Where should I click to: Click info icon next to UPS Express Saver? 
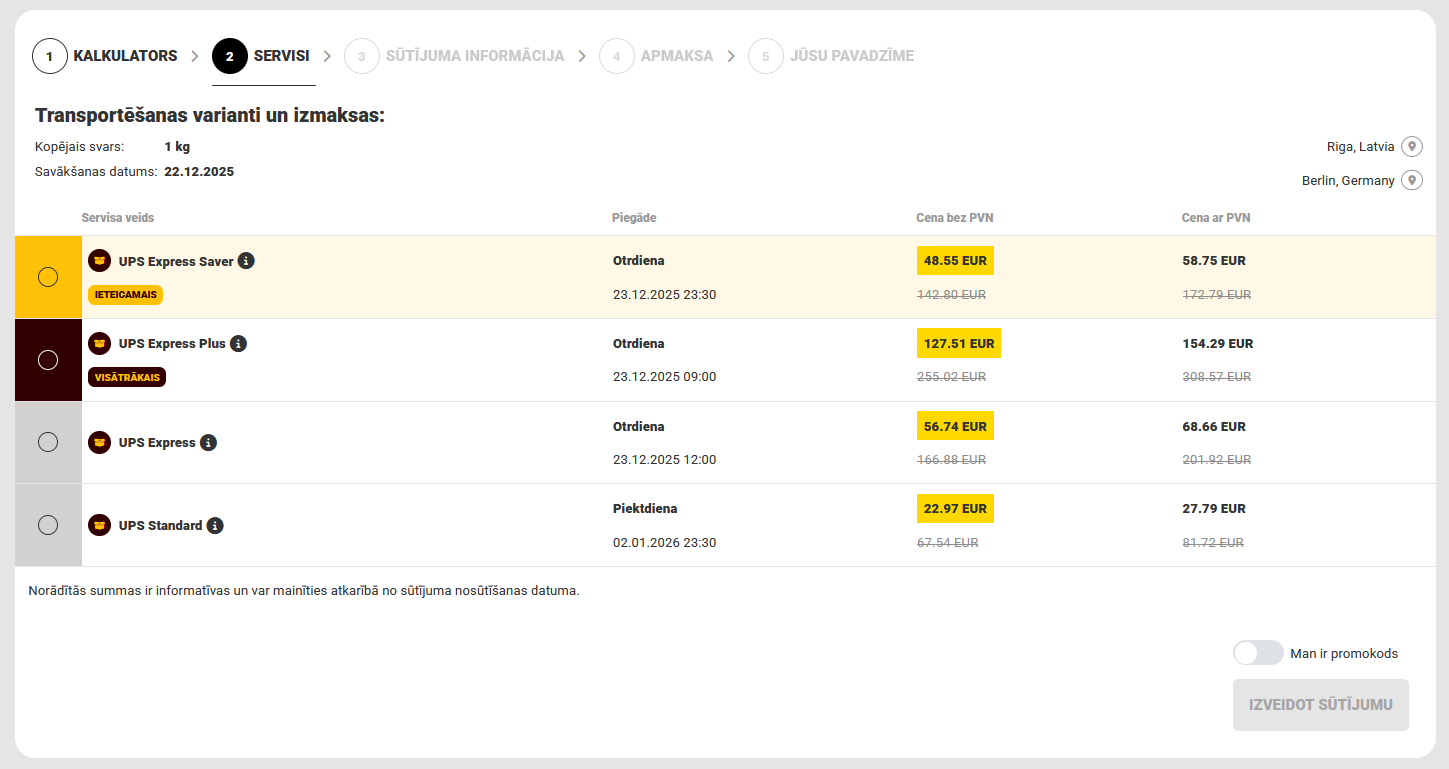(246, 261)
